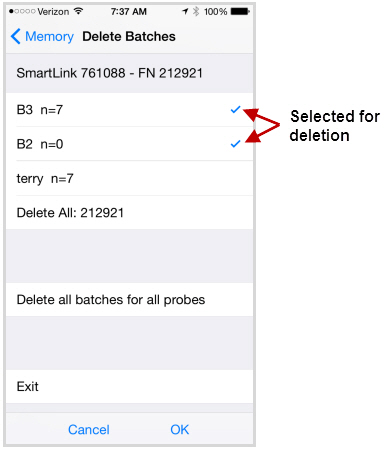The height and width of the screenshot is (452, 384).
Task: Go back to Memory screen
Action: [x=42, y=36]
